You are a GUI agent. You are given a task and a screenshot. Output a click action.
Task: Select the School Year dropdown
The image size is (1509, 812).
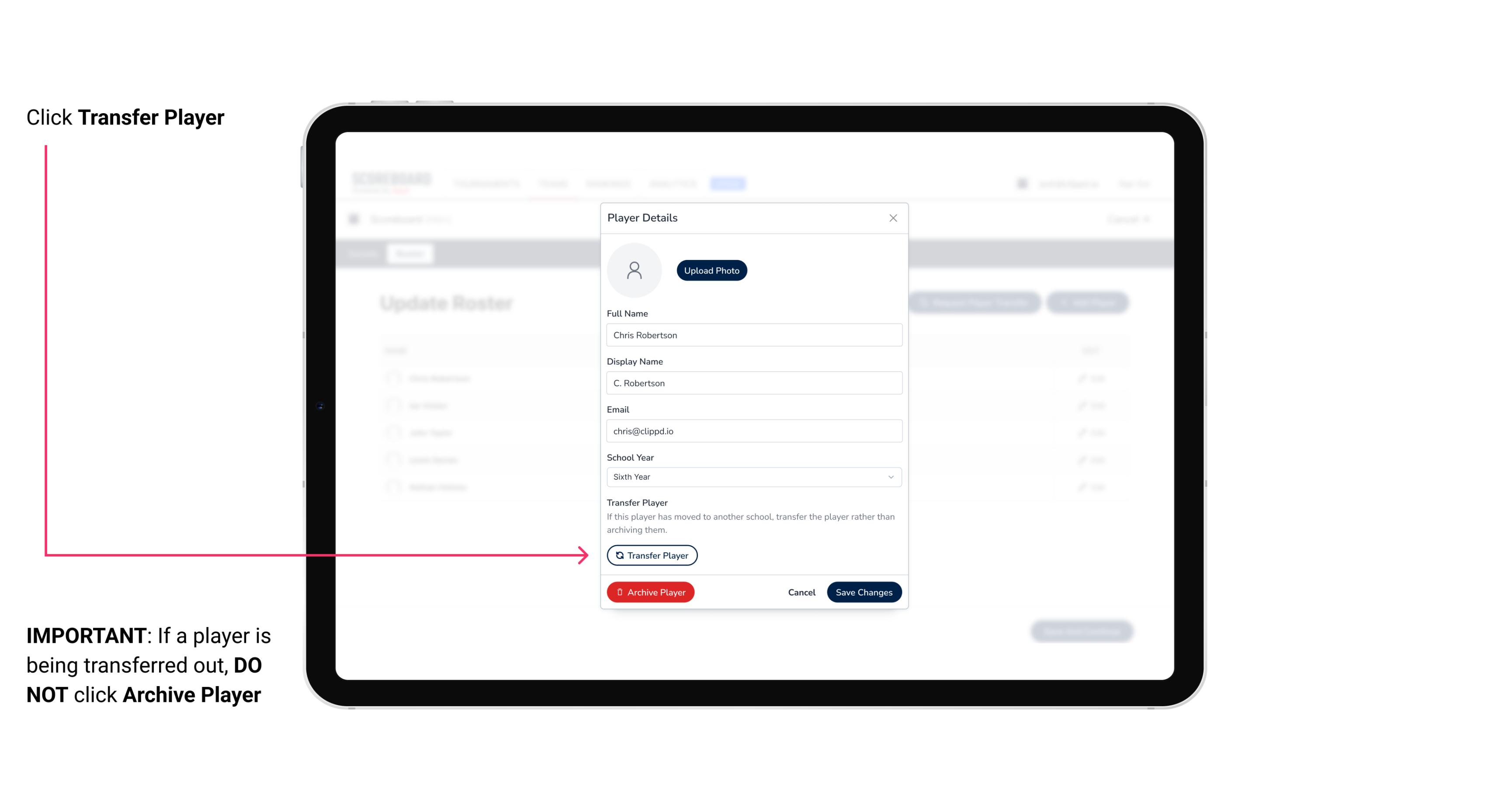[x=753, y=476]
